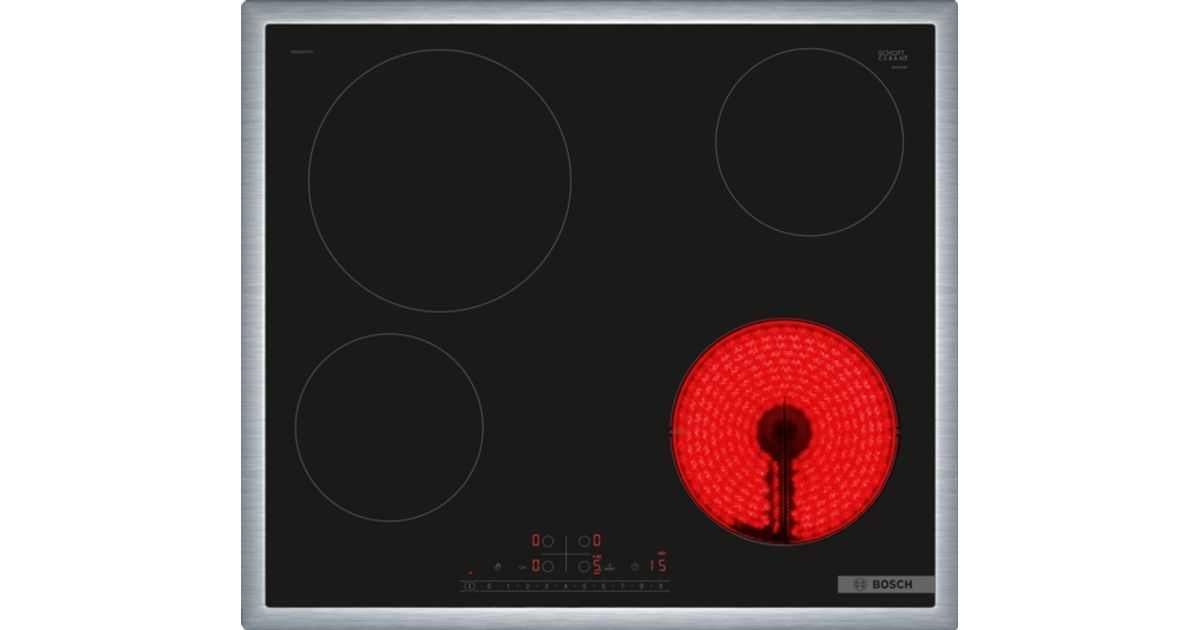The width and height of the screenshot is (1200, 630).
Task: Set heat level 9 on slider
Action: pyautogui.click(x=660, y=586)
